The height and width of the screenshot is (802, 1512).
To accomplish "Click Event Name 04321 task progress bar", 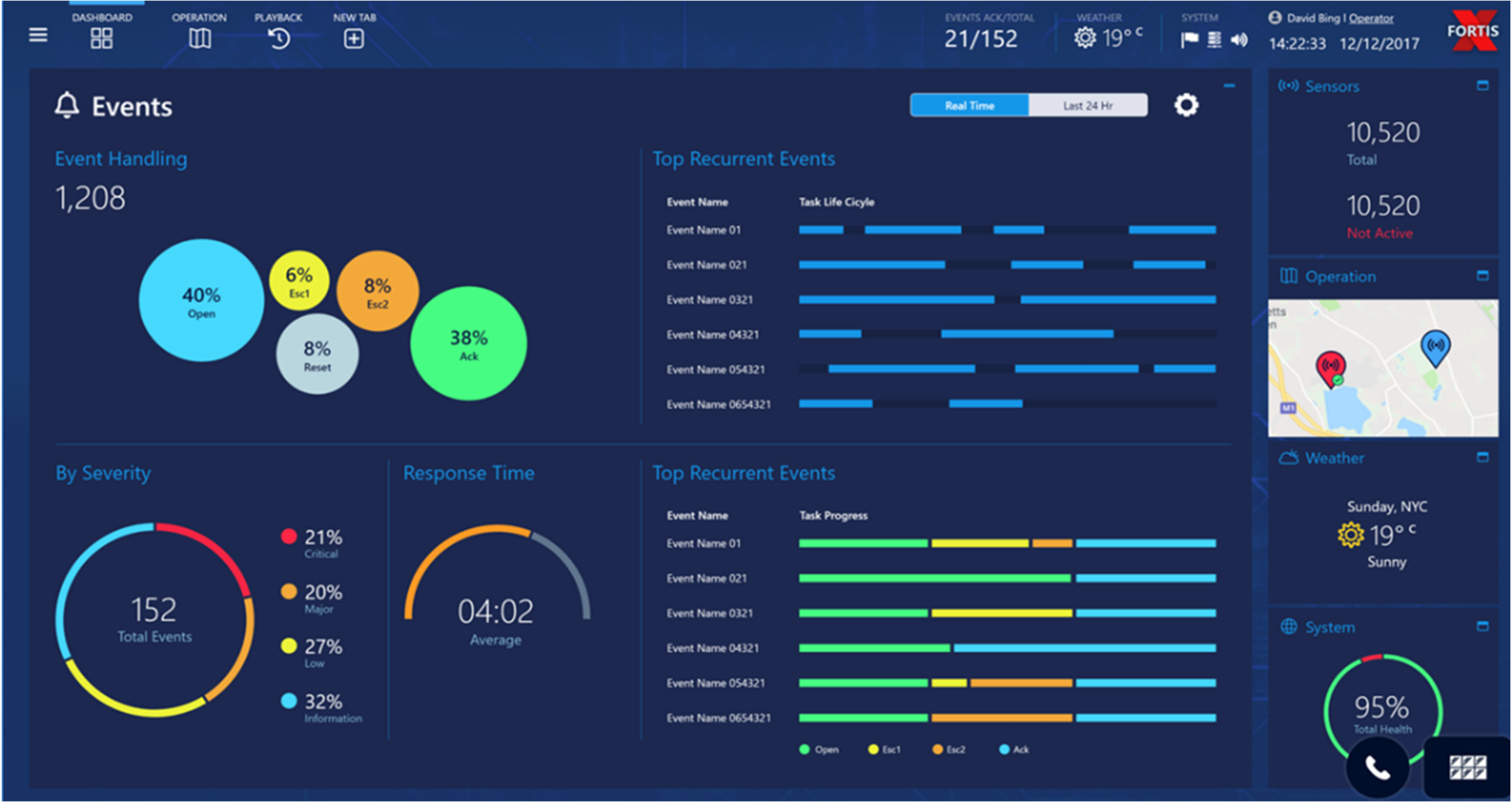I will (x=1007, y=648).
